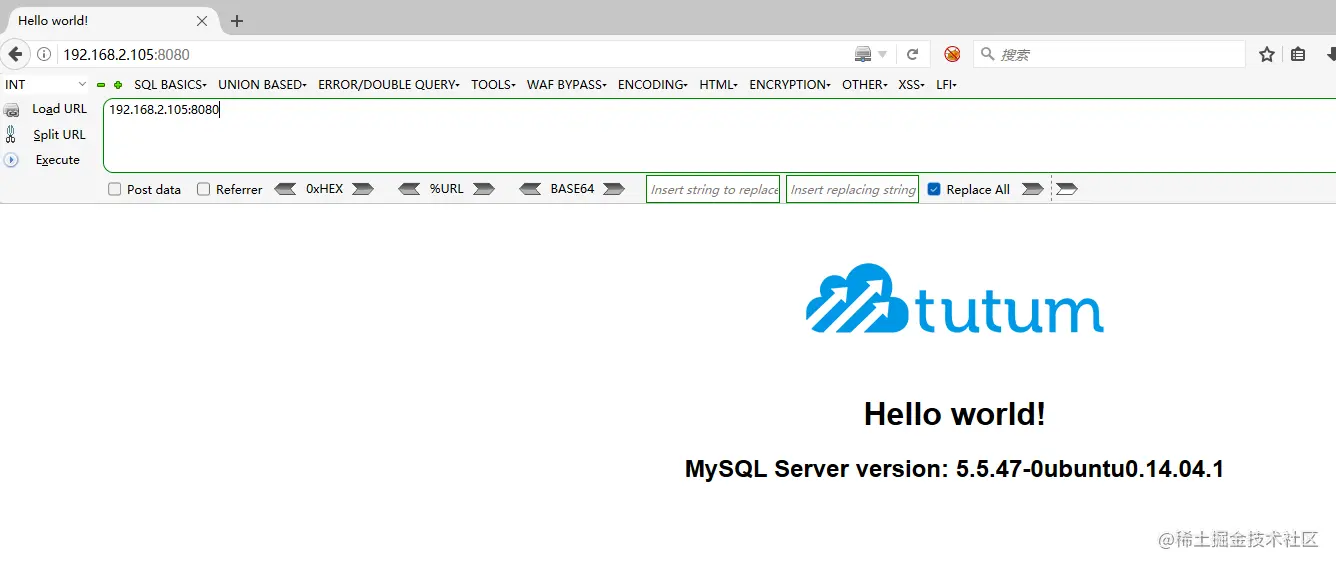Click the proxy server icon in address bar
Screen dimensions: 1336x567
(863, 54)
